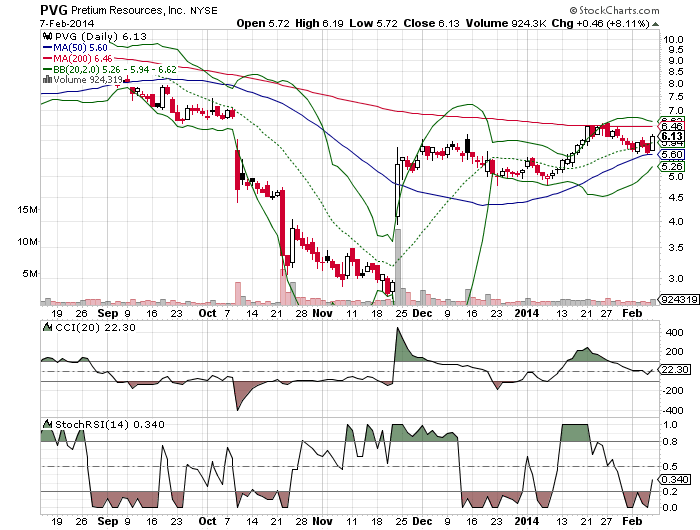Click the 7-Feb-2014 date label
The image size is (700, 530).
coord(67,24)
